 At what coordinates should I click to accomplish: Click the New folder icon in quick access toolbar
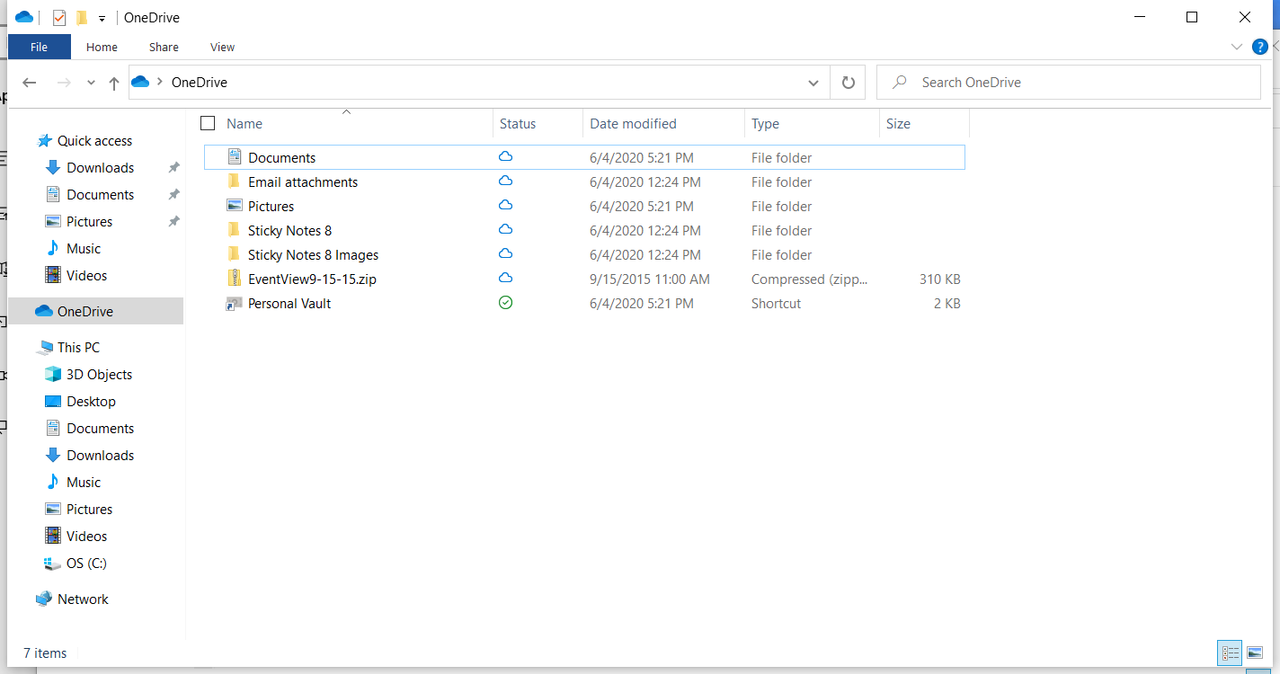(82, 18)
